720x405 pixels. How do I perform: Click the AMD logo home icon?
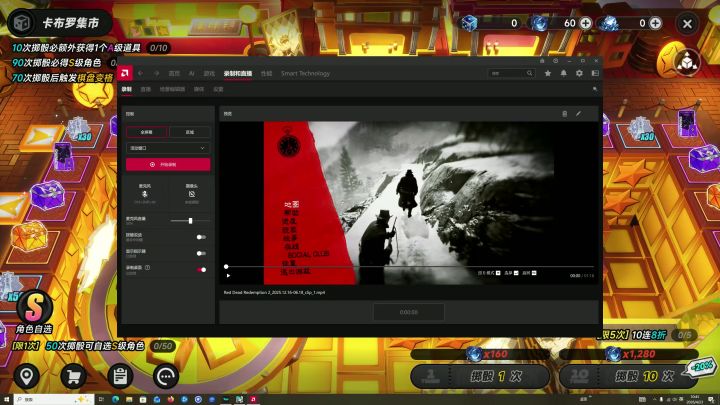pyautogui.click(x=124, y=73)
